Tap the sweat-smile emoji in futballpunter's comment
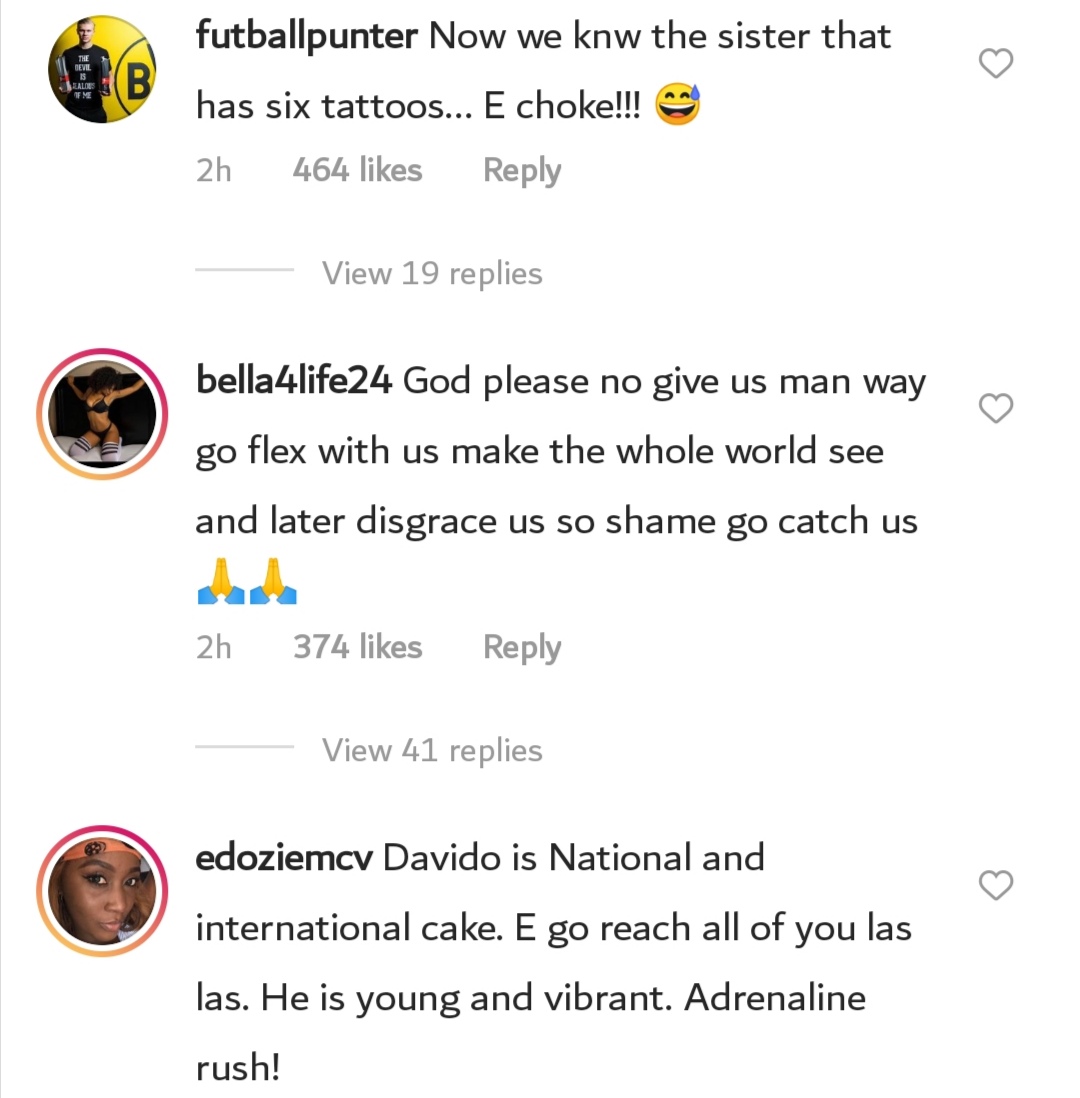 (678, 106)
